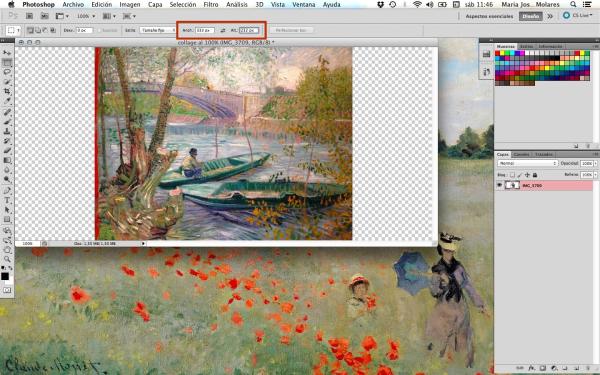Open the Opacidad value arrow

595,163
